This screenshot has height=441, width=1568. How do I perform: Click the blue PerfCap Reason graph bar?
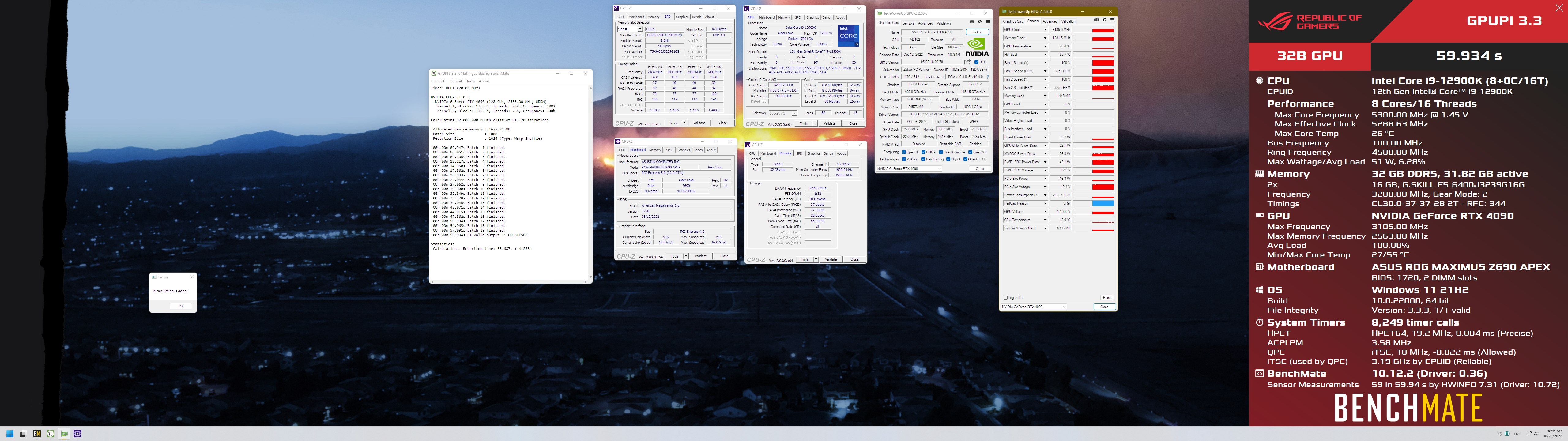(1103, 203)
